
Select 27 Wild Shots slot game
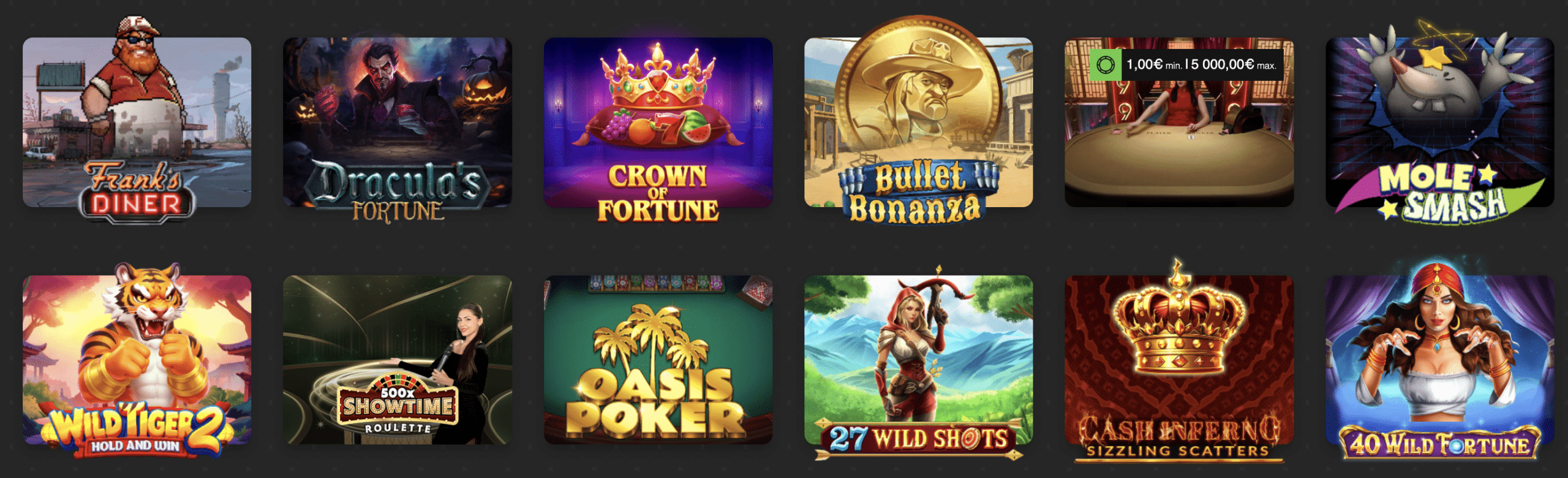918,360
